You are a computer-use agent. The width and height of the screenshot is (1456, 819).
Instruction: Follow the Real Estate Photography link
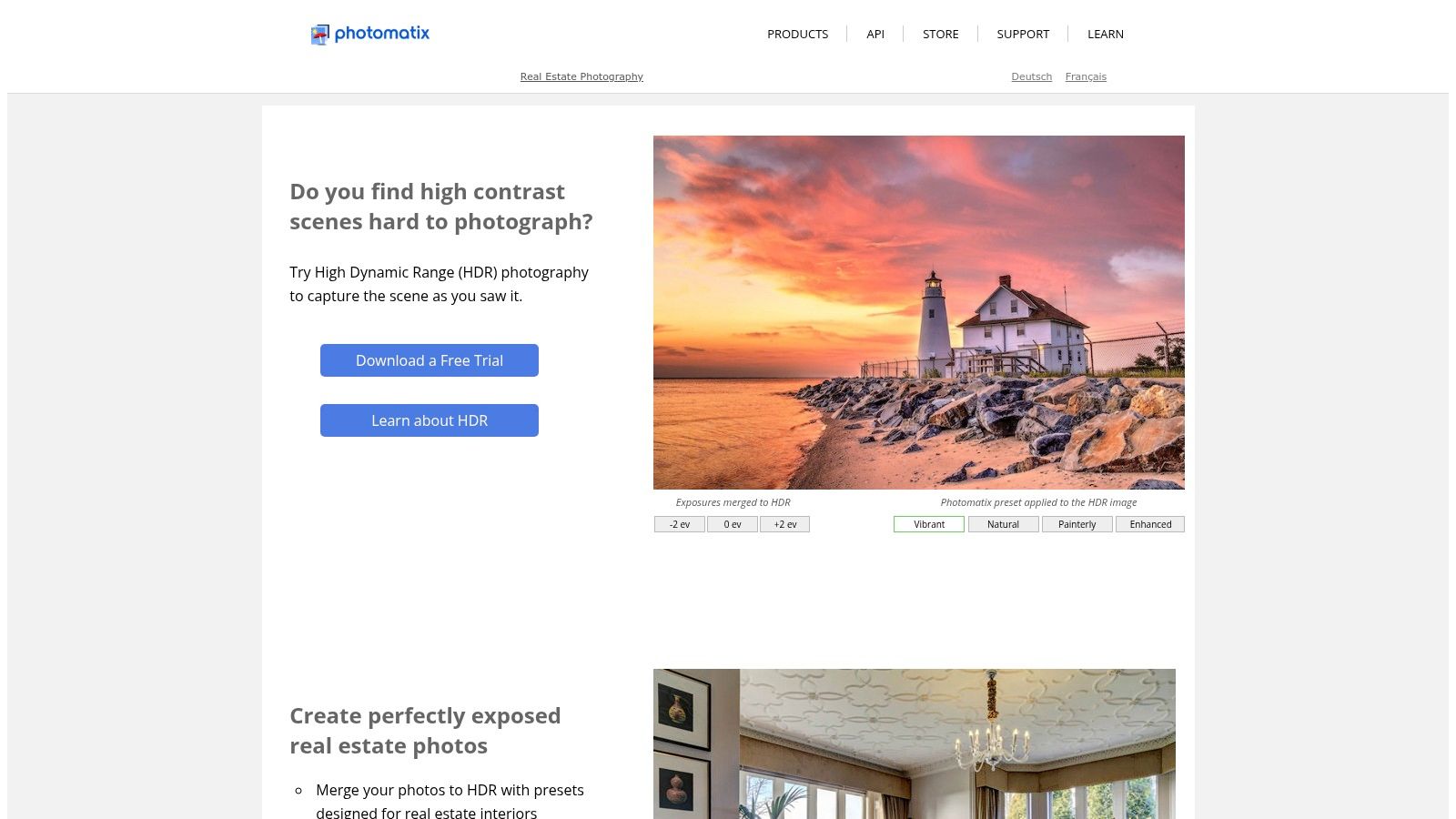(x=581, y=76)
